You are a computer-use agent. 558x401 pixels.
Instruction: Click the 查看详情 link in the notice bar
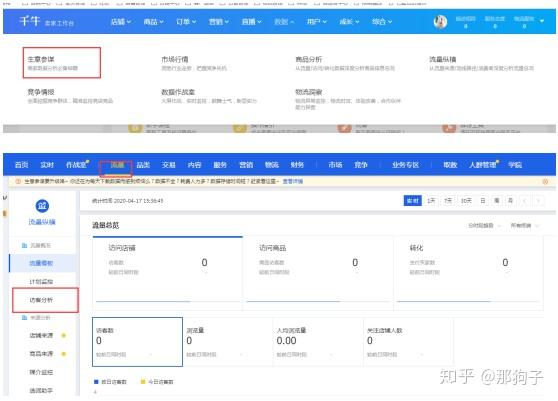(293, 181)
